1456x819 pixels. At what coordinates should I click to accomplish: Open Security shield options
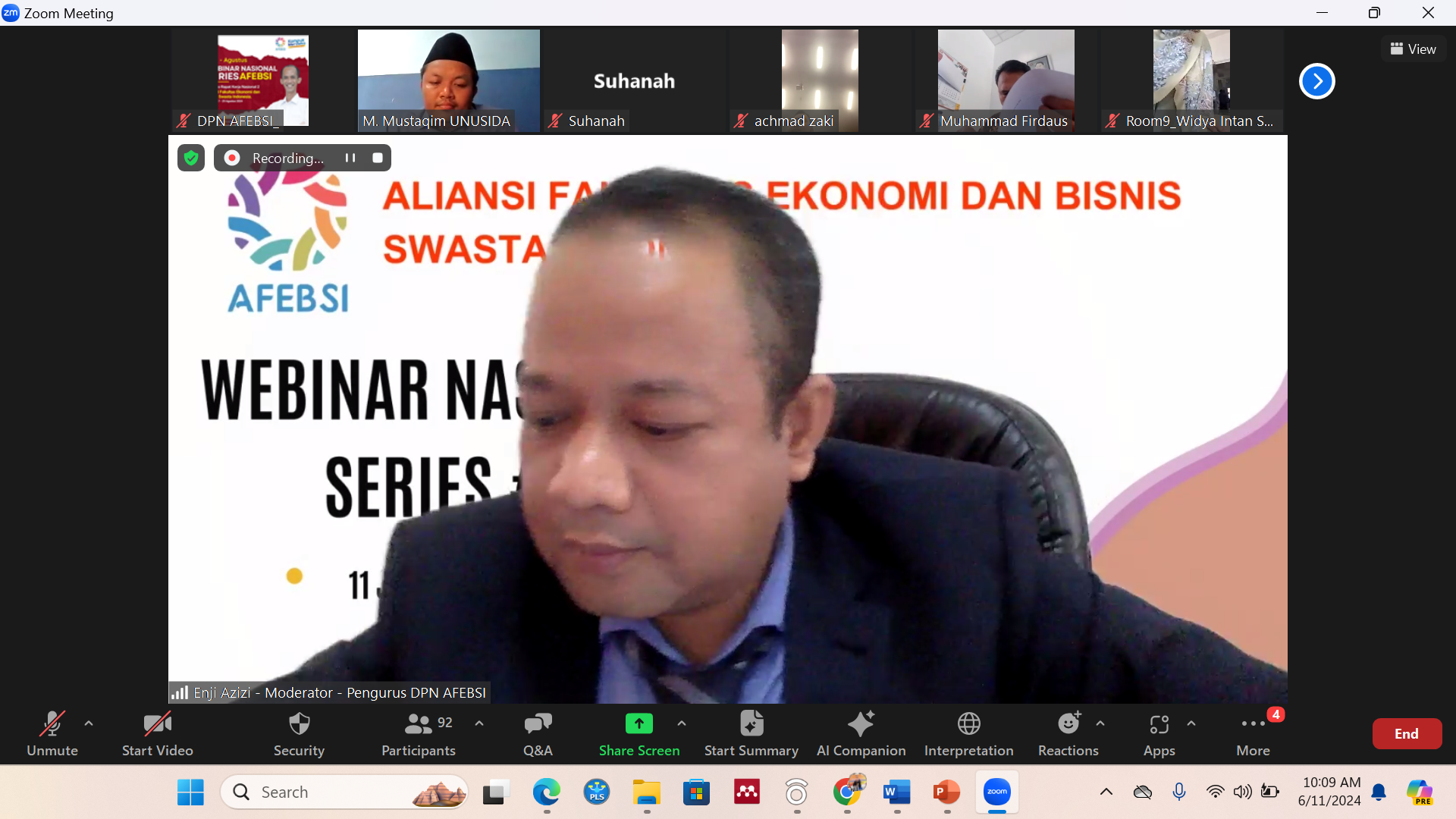[299, 733]
